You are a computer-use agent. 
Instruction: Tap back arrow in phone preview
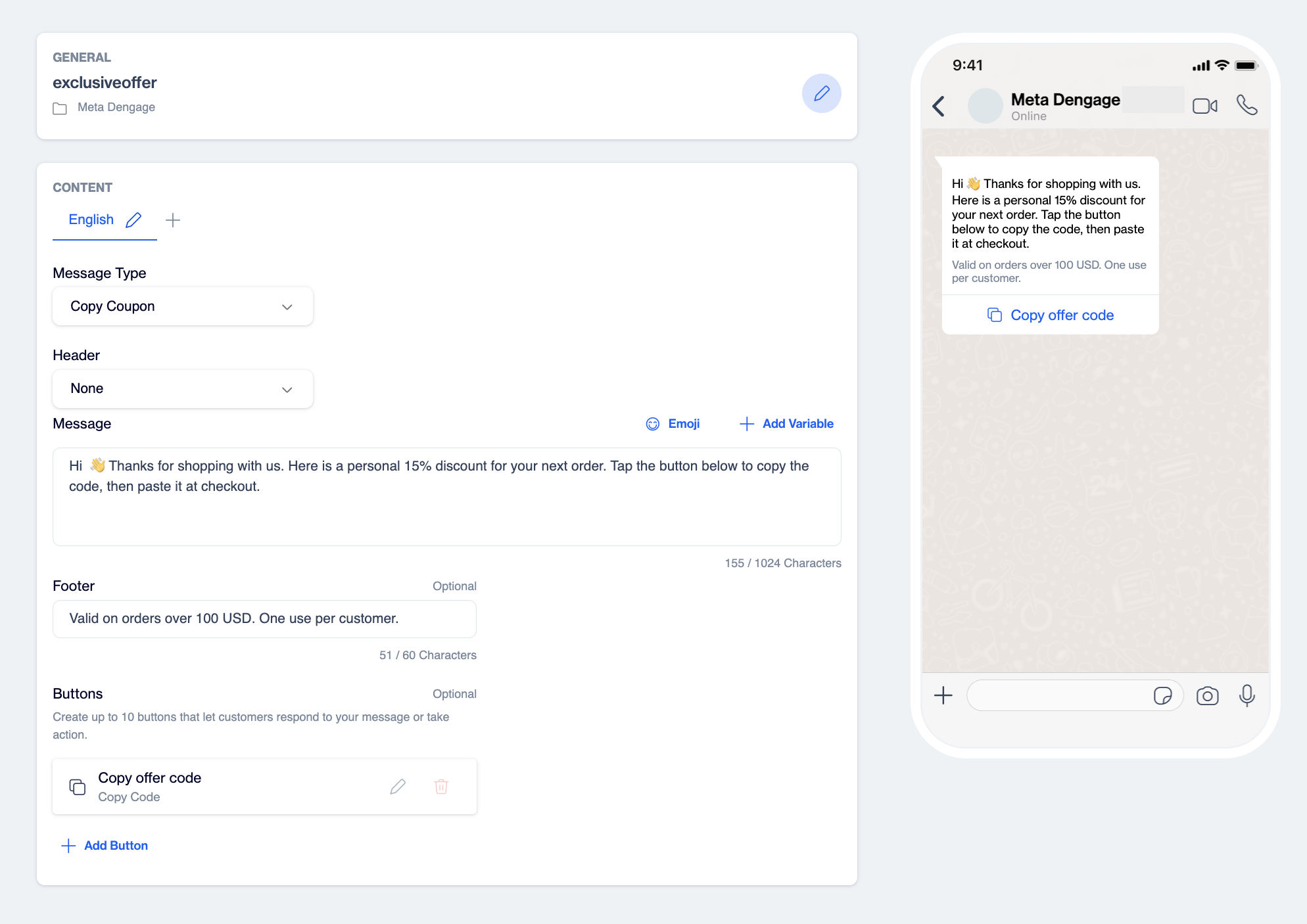point(939,106)
